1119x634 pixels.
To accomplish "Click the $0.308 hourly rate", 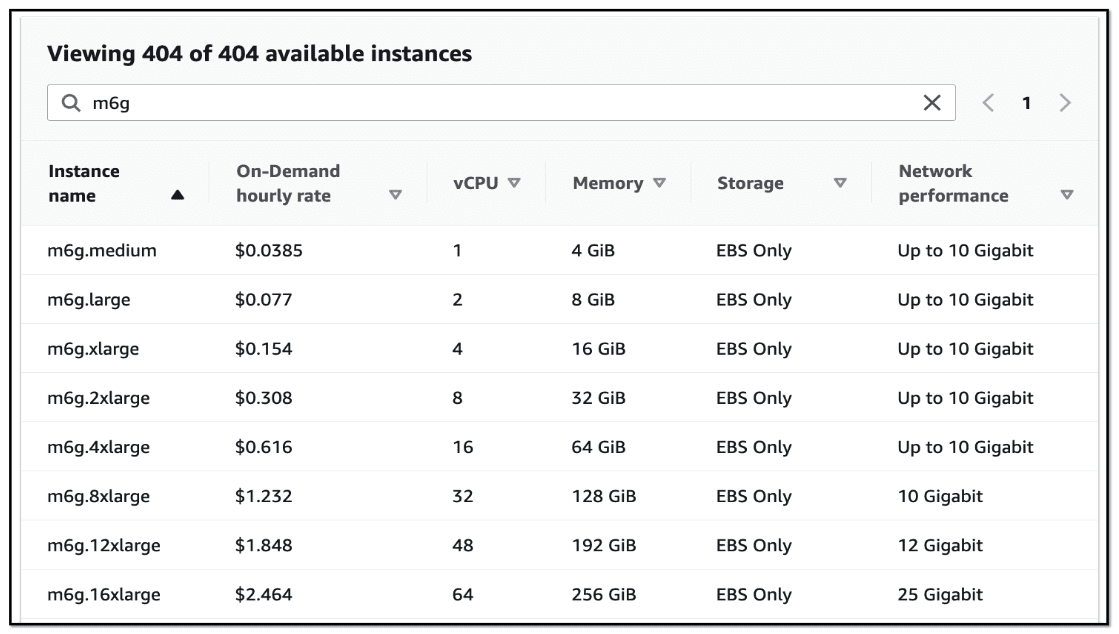I will pos(264,398).
